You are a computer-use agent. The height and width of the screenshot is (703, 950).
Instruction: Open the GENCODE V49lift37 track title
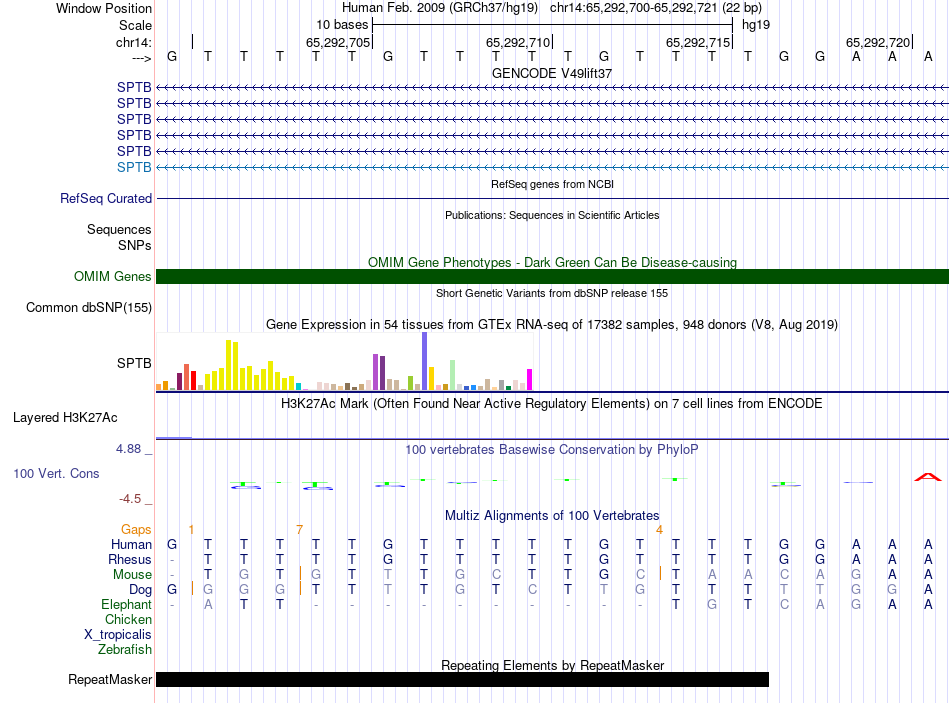pyautogui.click(x=552, y=73)
